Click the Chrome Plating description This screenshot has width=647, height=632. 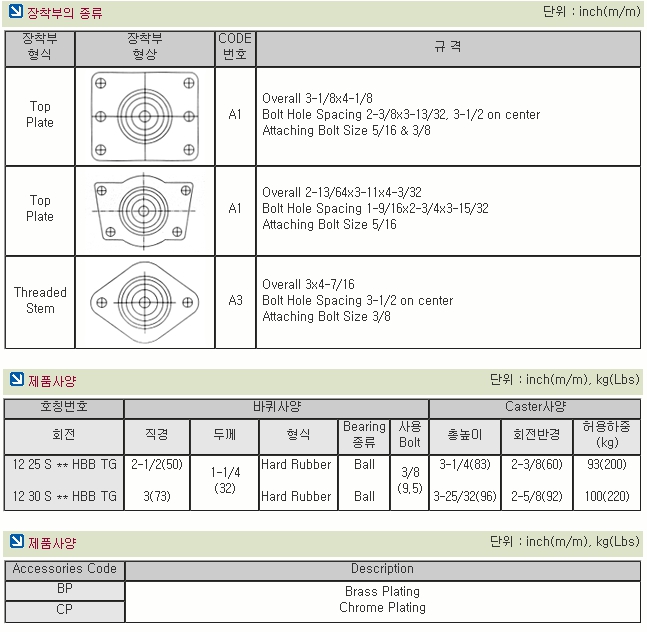pyautogui.click(x=382, y=607)
